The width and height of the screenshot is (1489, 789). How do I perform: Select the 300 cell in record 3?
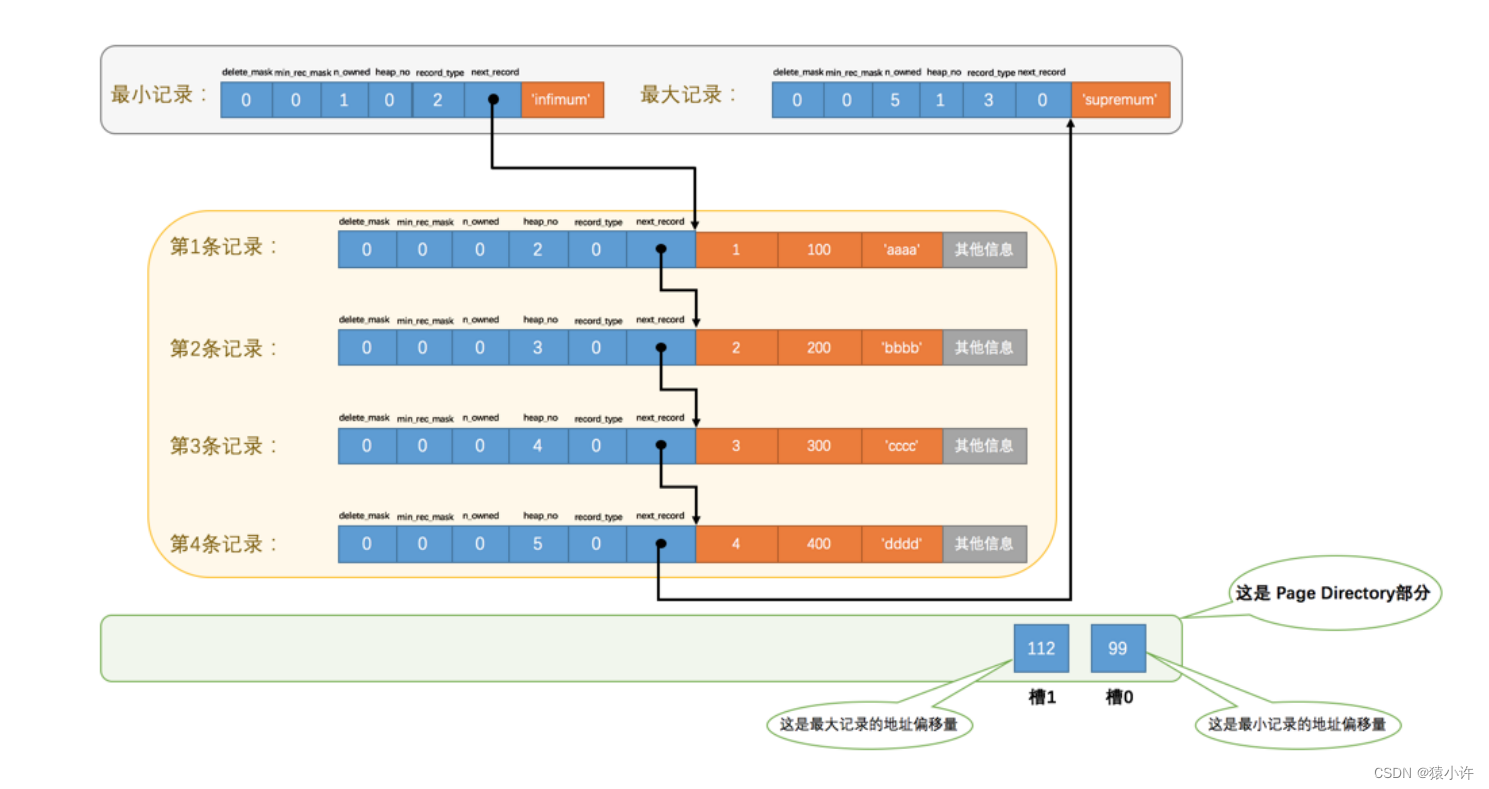click(819, 445)
